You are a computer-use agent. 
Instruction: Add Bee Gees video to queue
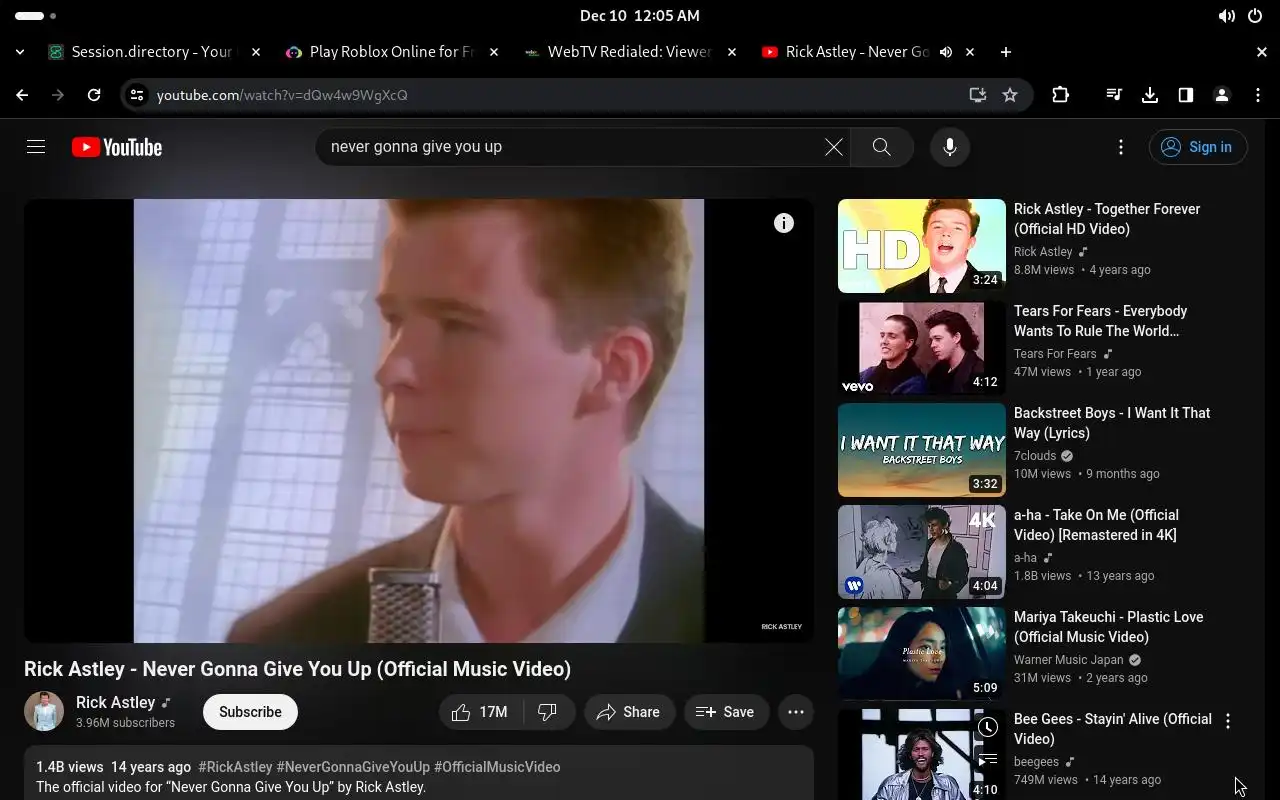[988, 761]
